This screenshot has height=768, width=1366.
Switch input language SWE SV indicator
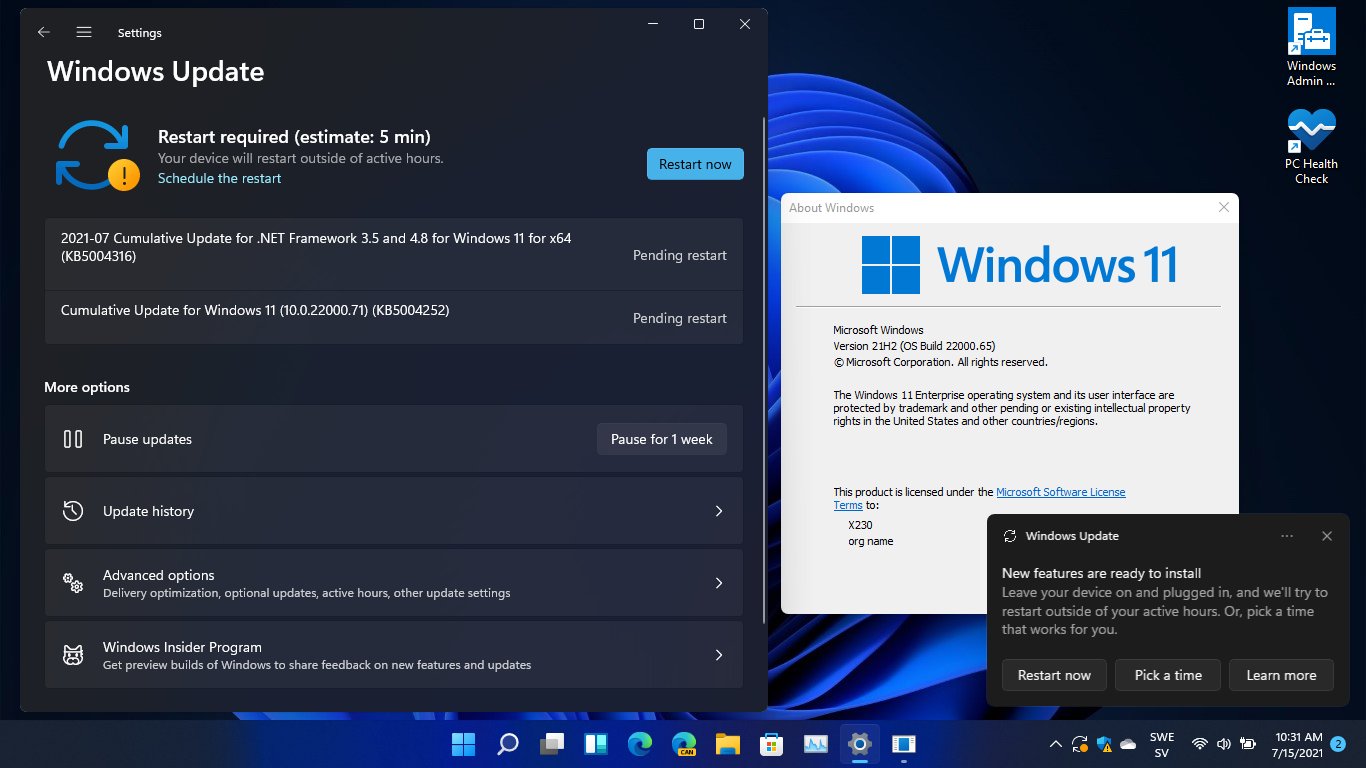click(1162, 744)
